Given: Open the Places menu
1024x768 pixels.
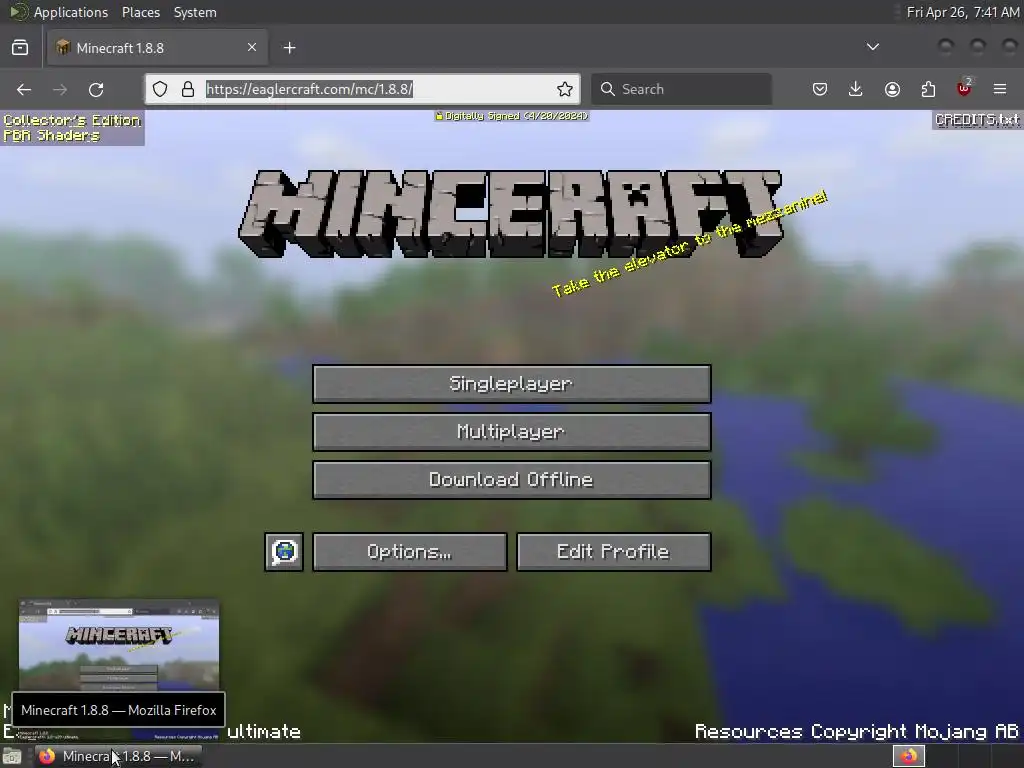Looking at the screenshot, I should [x=141, y=12].
